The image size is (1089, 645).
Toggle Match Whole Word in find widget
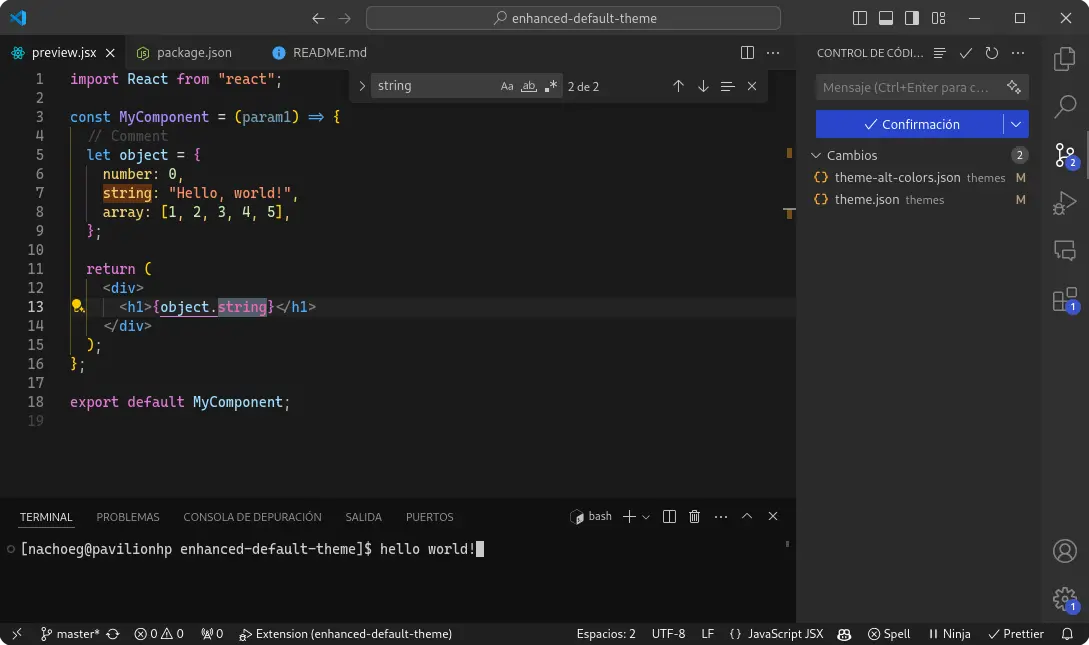tap(529, 86)
